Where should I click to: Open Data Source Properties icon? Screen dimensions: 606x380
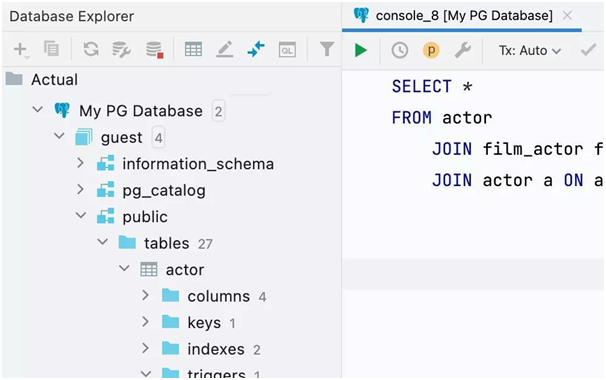[121, 50]
